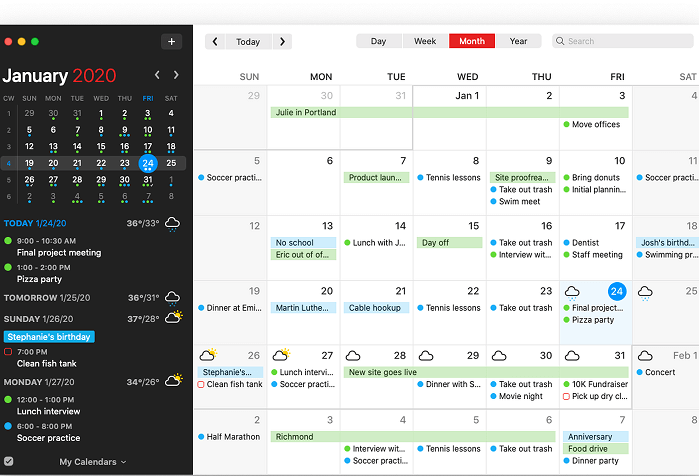Open Food drive event

click(596, 449)
